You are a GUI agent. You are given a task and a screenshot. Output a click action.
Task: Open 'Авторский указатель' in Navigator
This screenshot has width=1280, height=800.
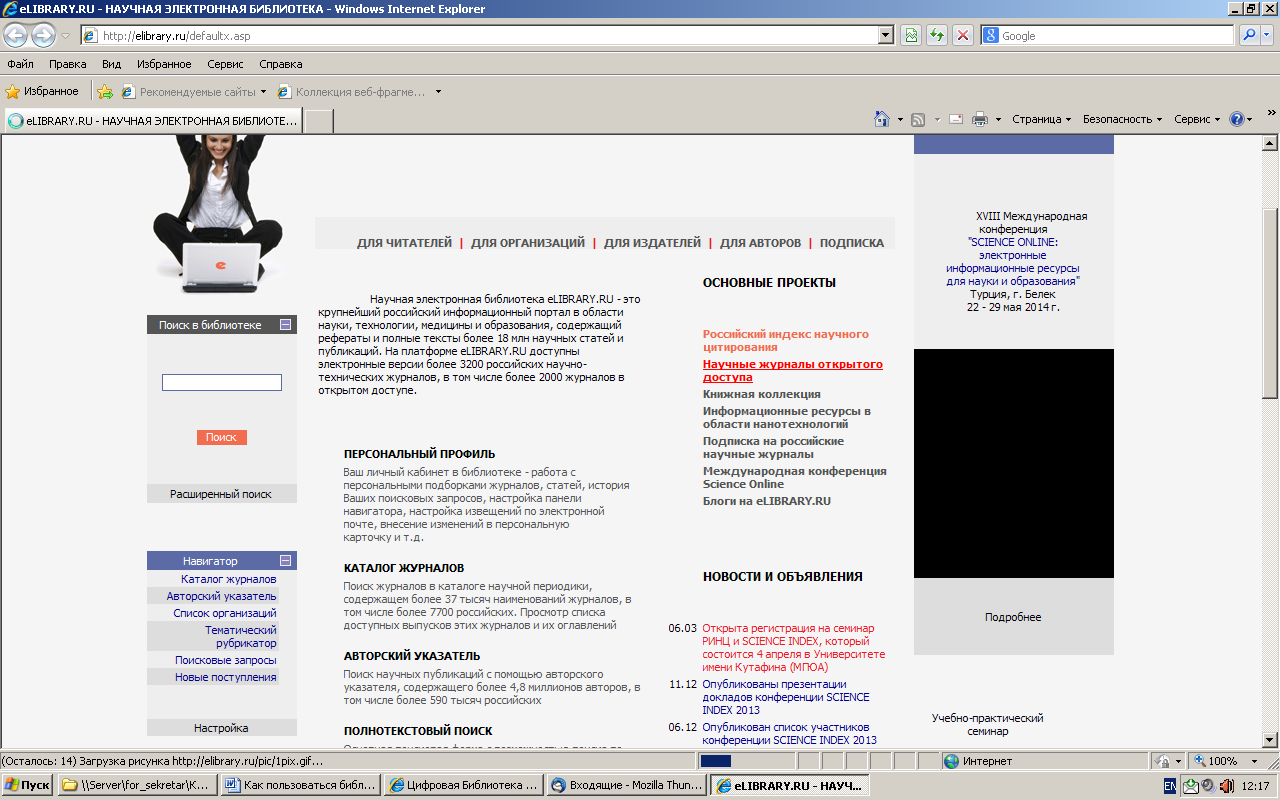pos(222,596)
